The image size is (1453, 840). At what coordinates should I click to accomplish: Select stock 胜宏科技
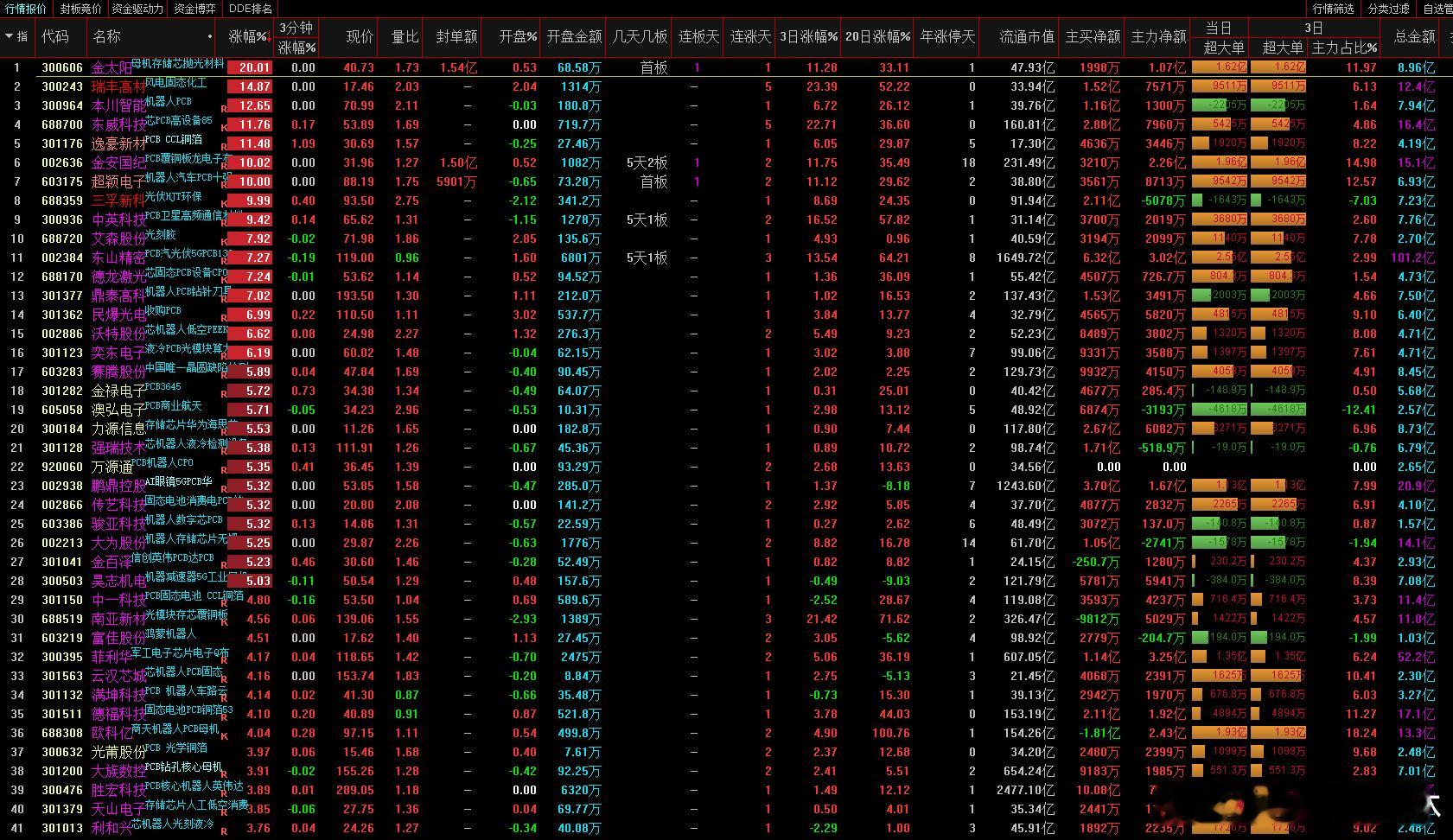coord(118,790)
